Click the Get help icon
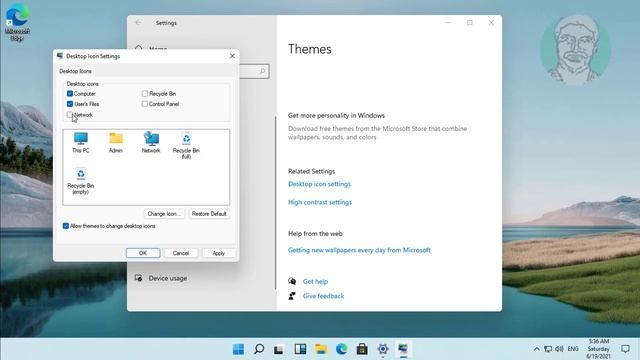Viewport: 640px width, 360px height. pyautogui.click(x=292, y=281)
